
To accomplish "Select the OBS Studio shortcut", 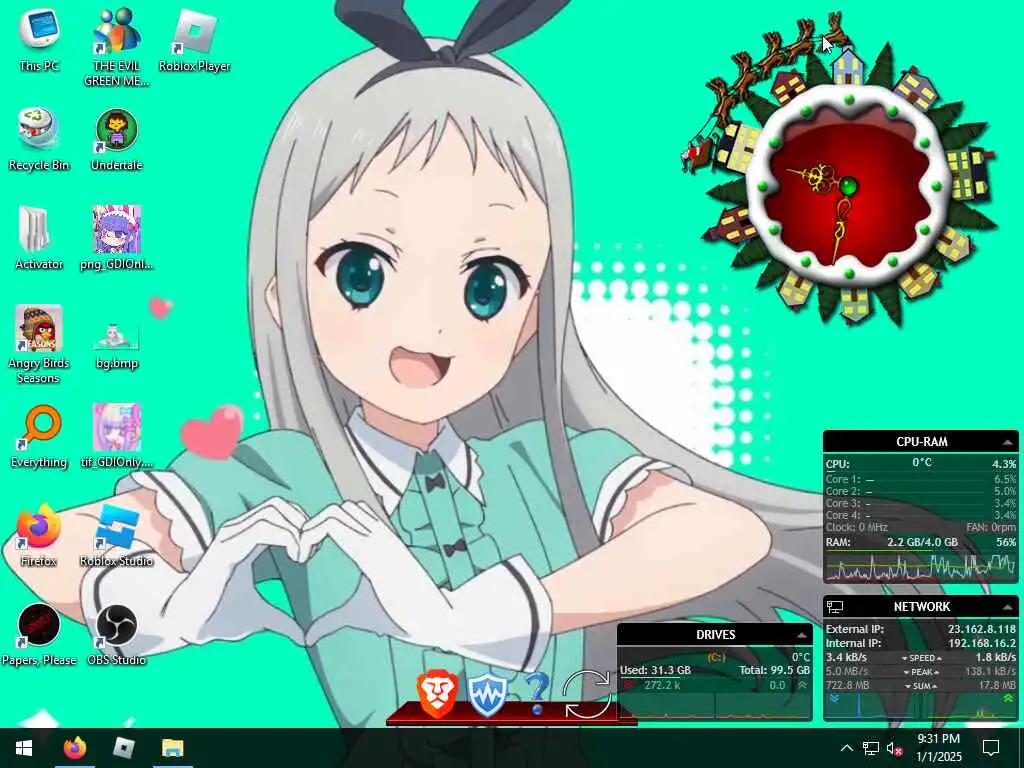I will point(116,635).
